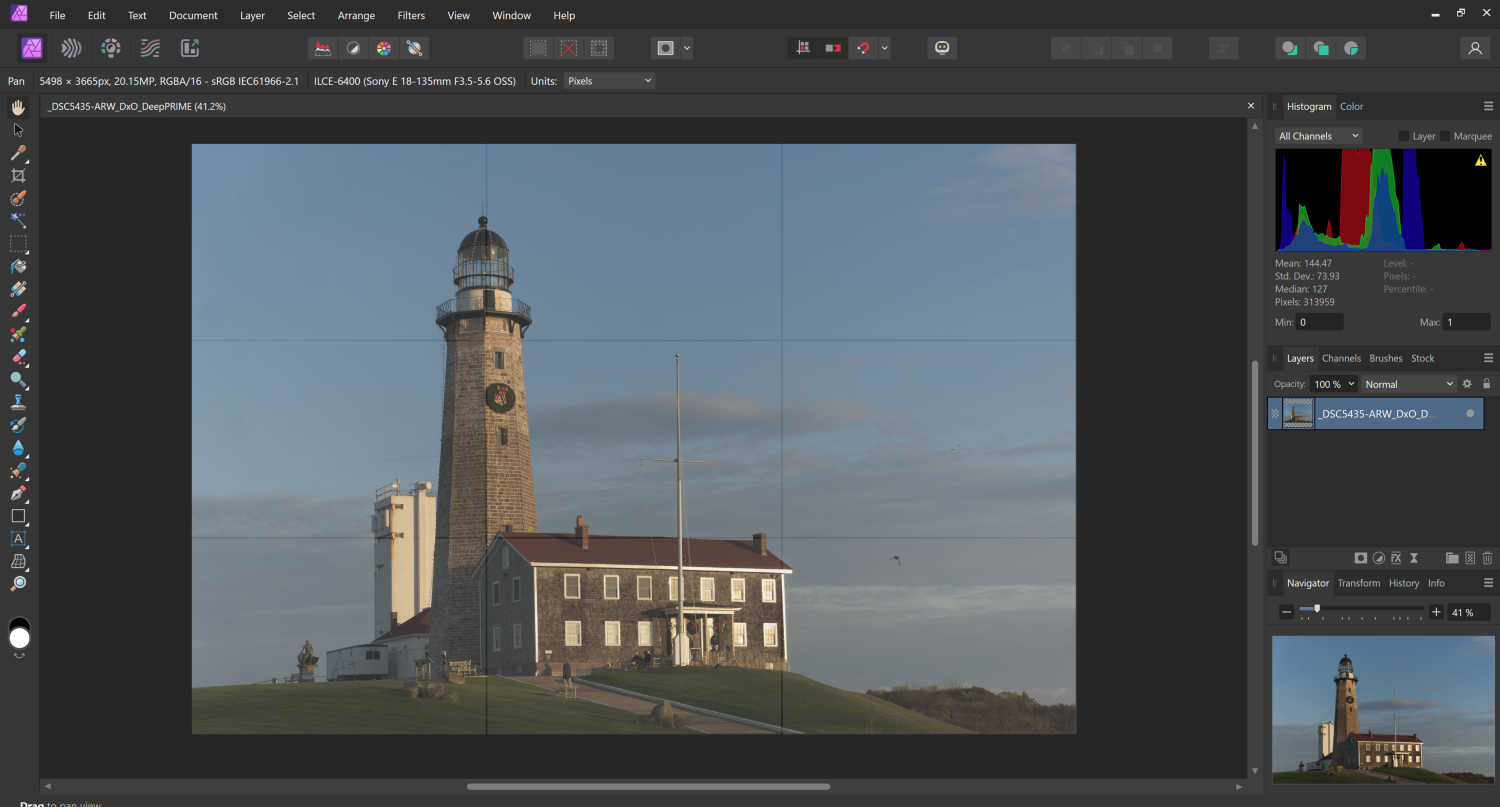Open the Units Pixels dropdown
This screenshot has width=1500, height=807.
tap(609, 81)
